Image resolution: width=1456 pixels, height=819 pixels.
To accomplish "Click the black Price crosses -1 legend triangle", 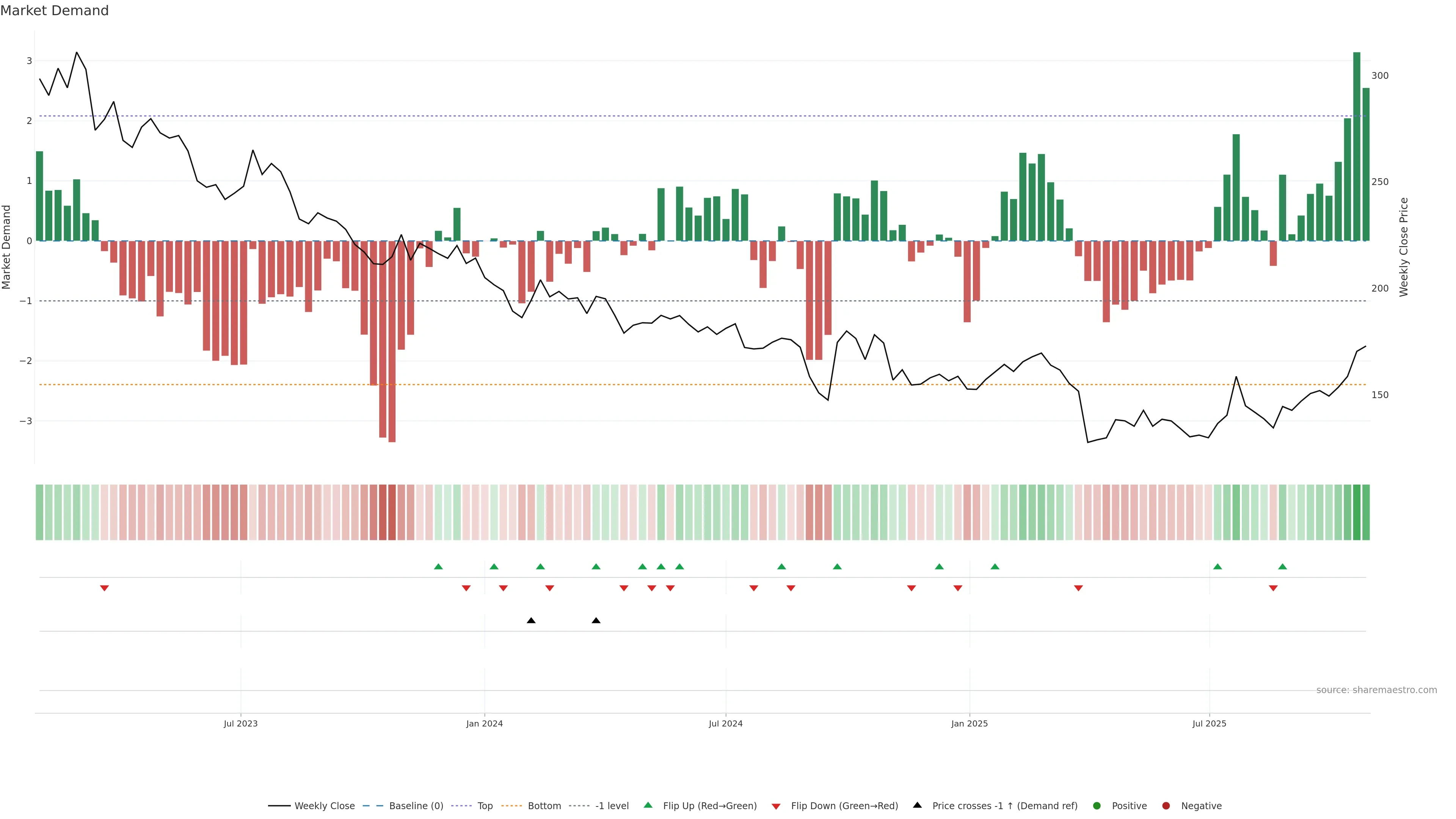I will [x=917, y=805].
